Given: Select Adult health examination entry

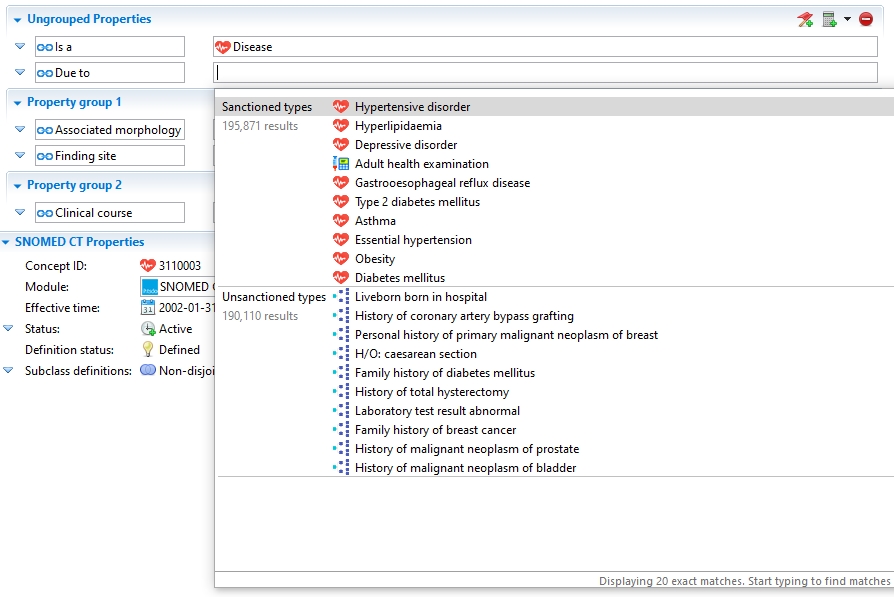Looking at the screenshot, I should pyautogui.click(x=421, y=164).
